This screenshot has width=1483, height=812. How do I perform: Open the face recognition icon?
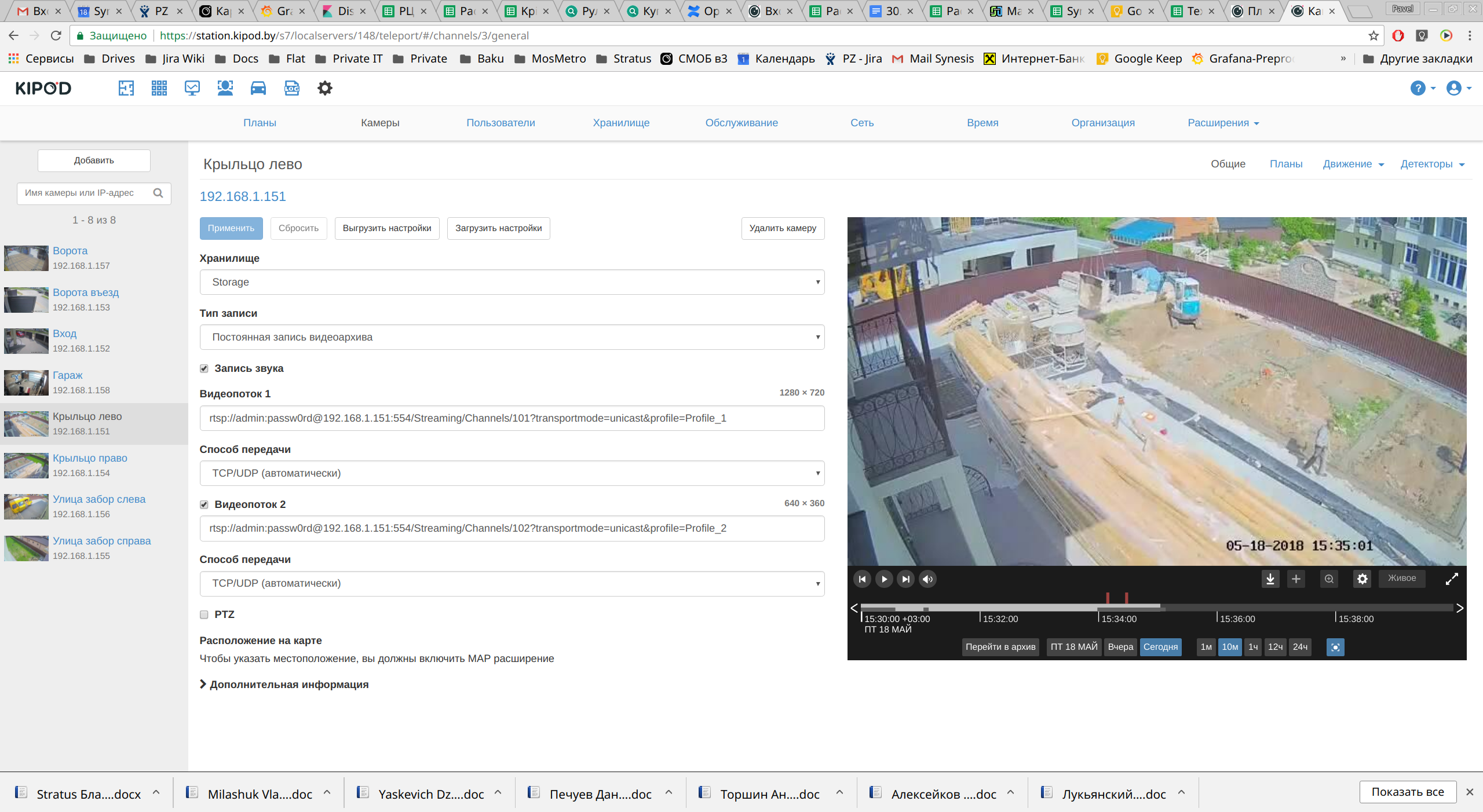pos(225,88)
